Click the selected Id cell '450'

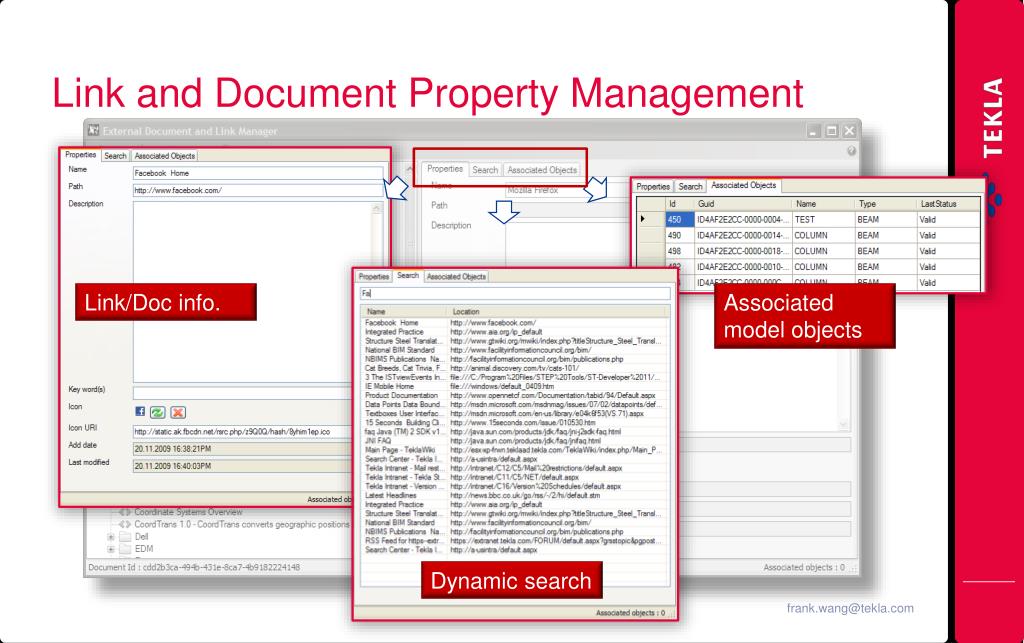(x=680, y=220)
